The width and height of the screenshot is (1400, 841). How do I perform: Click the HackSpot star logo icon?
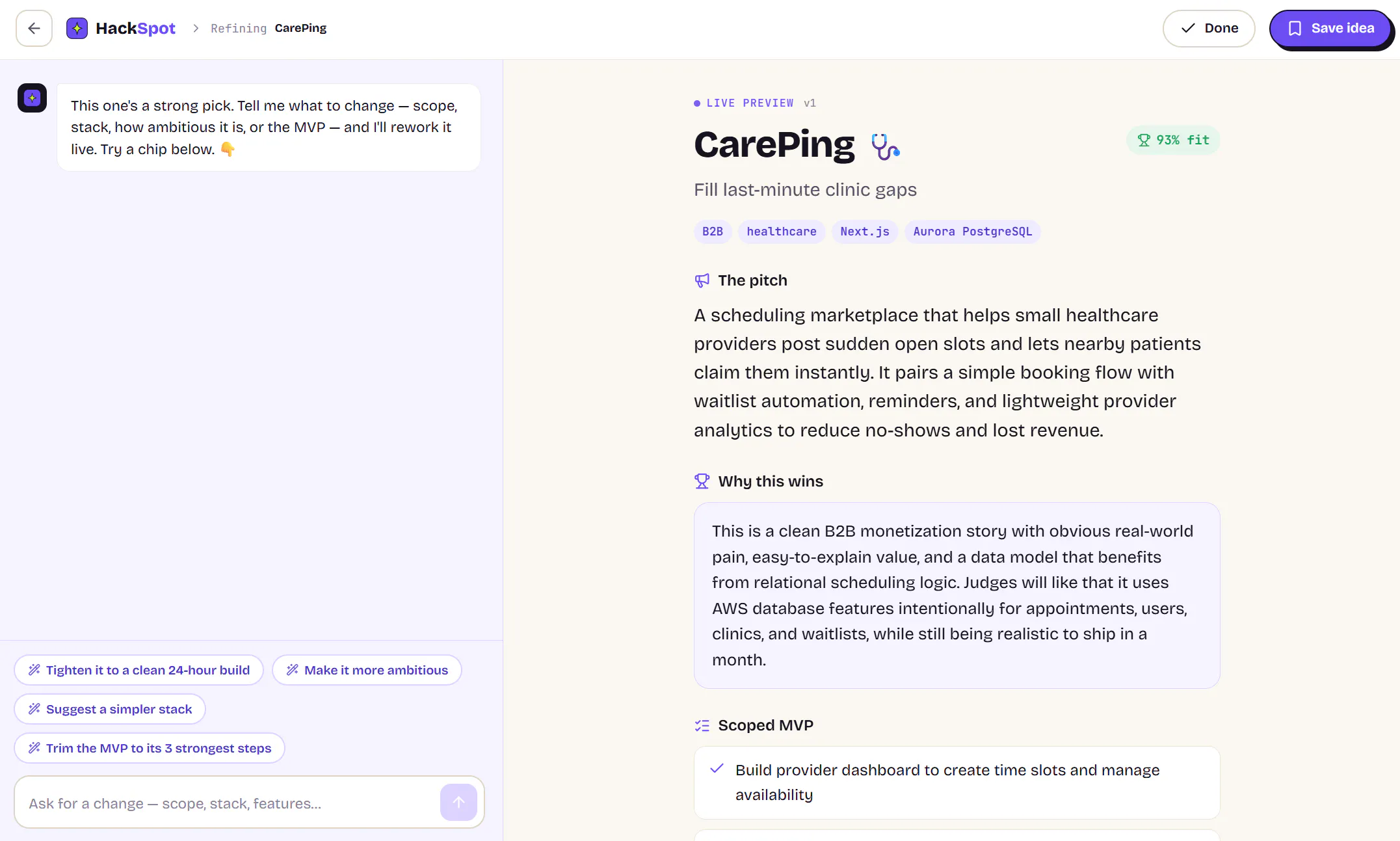77,28
